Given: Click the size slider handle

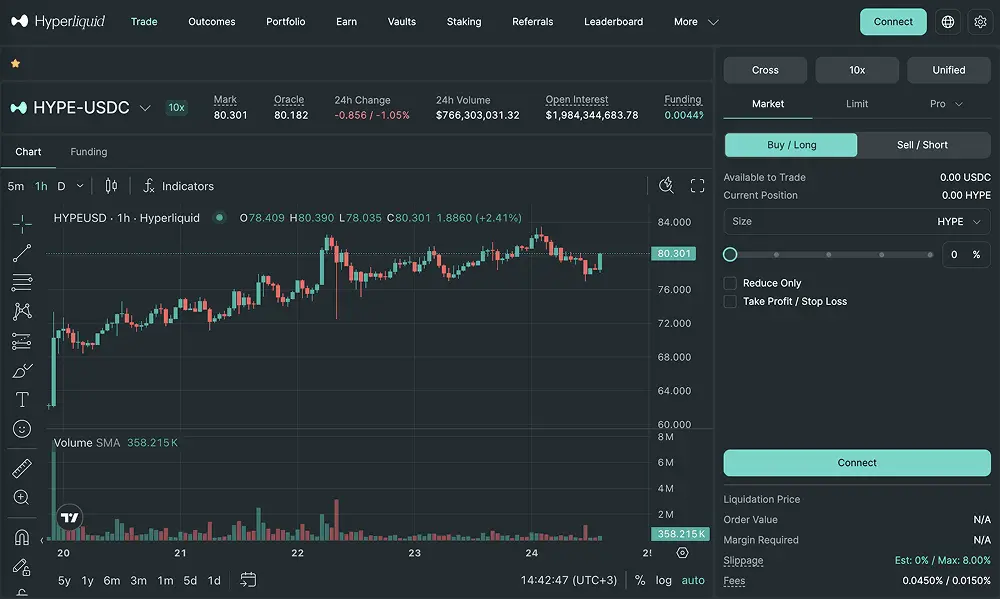Looking at the screenshot, I should point(730,255).
